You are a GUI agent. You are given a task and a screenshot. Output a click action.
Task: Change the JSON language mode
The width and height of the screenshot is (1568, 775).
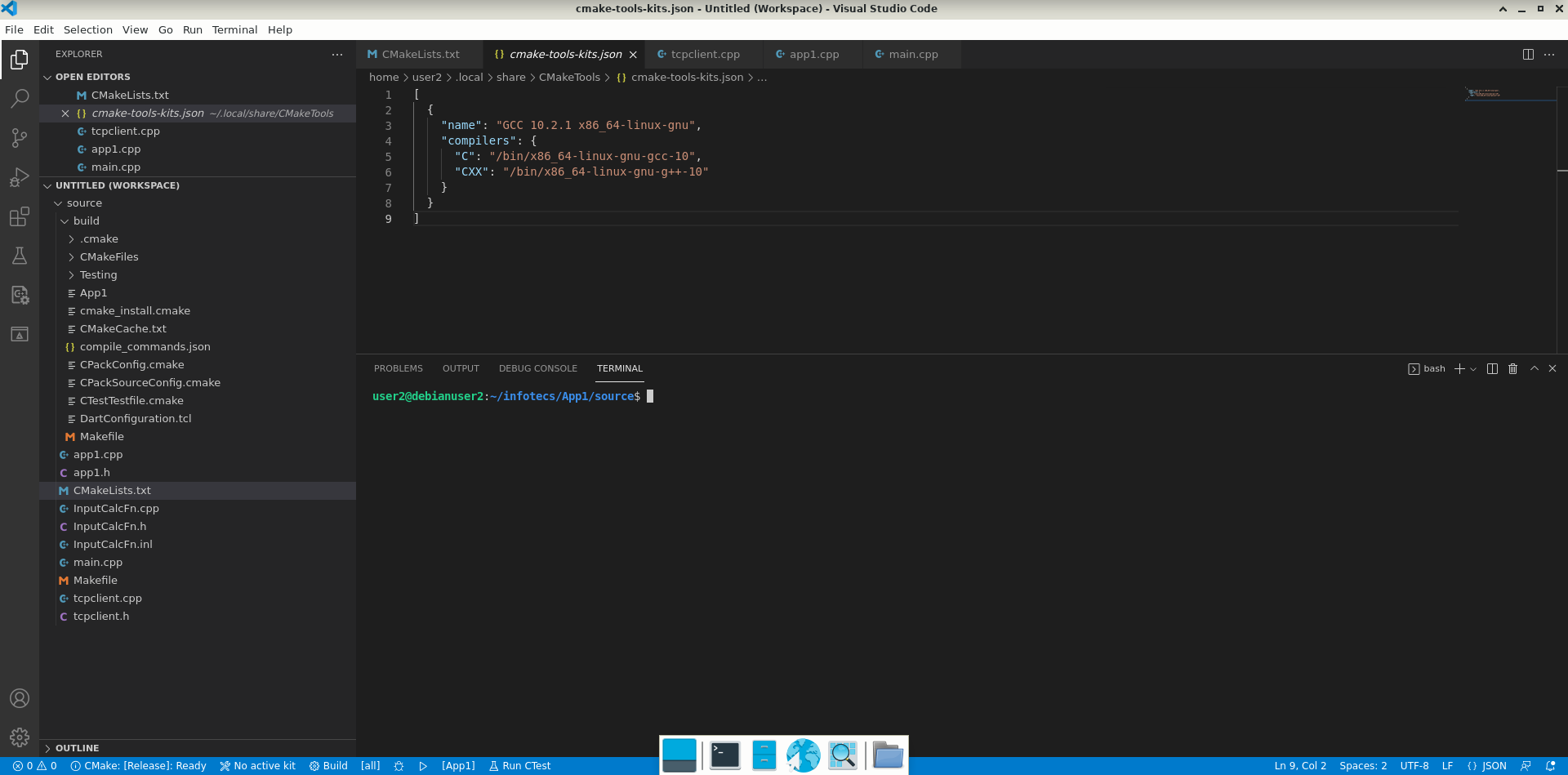coord(1487,766)
